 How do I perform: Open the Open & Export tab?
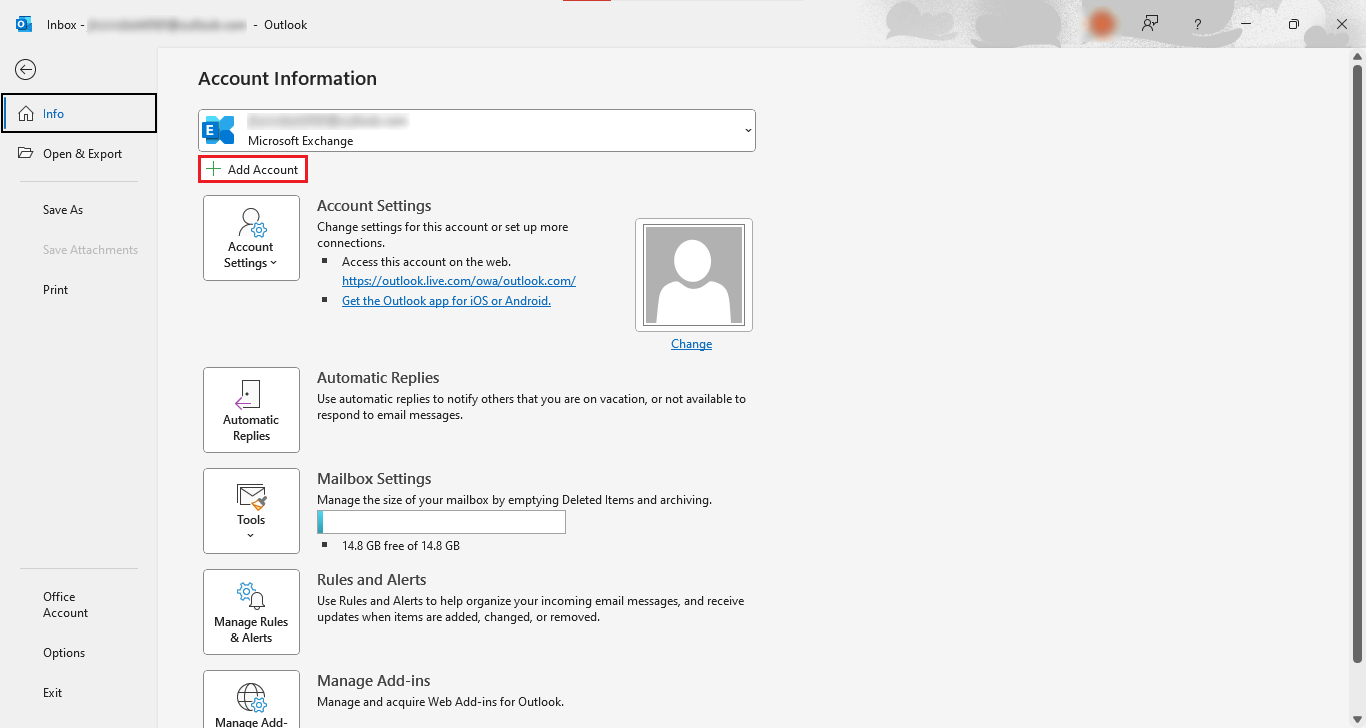(81, 154)
